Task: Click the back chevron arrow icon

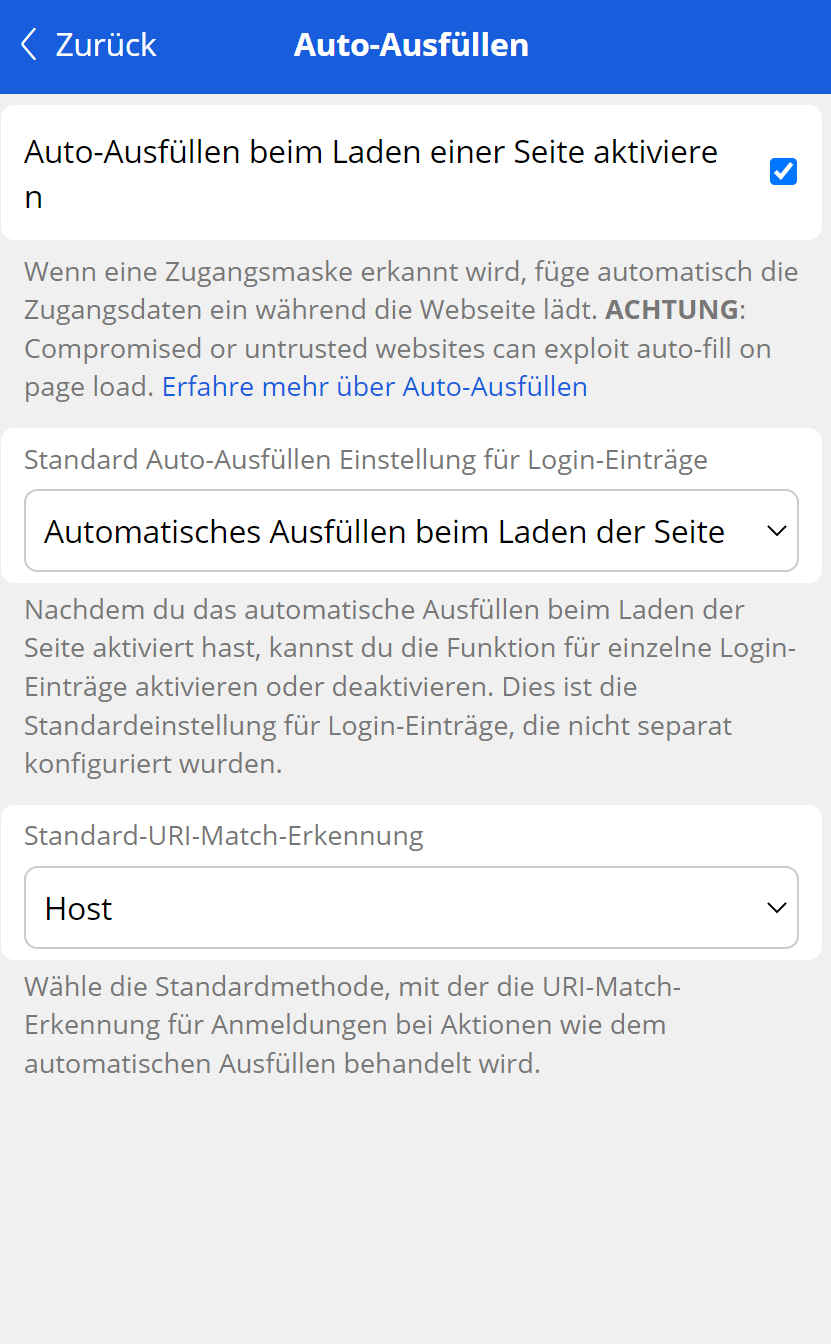Action: [29, 45]
